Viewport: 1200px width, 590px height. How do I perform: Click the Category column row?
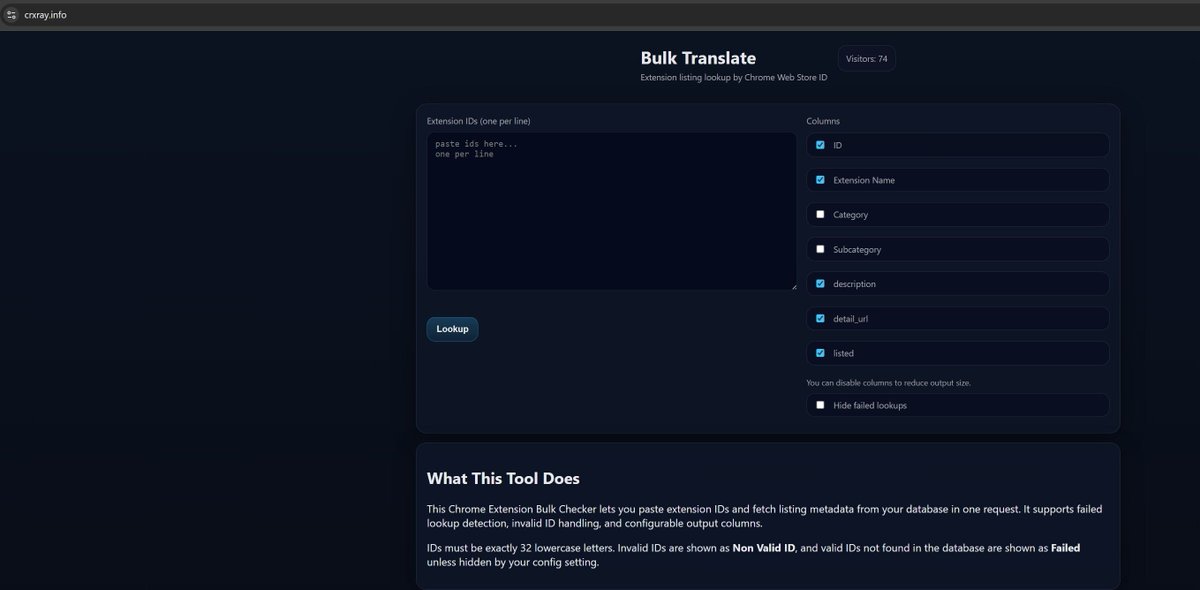click(956, 214)
